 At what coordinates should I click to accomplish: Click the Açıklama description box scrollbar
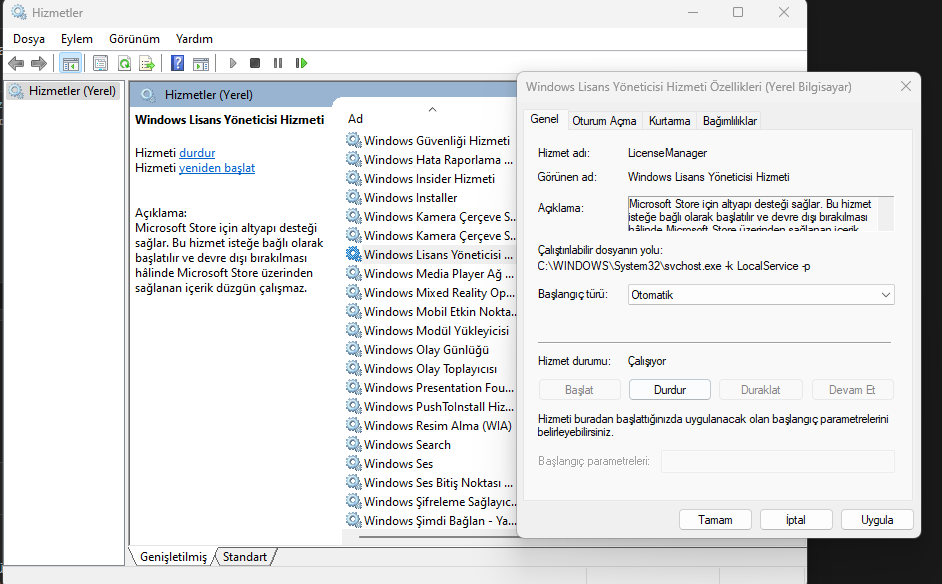point(886,214)
